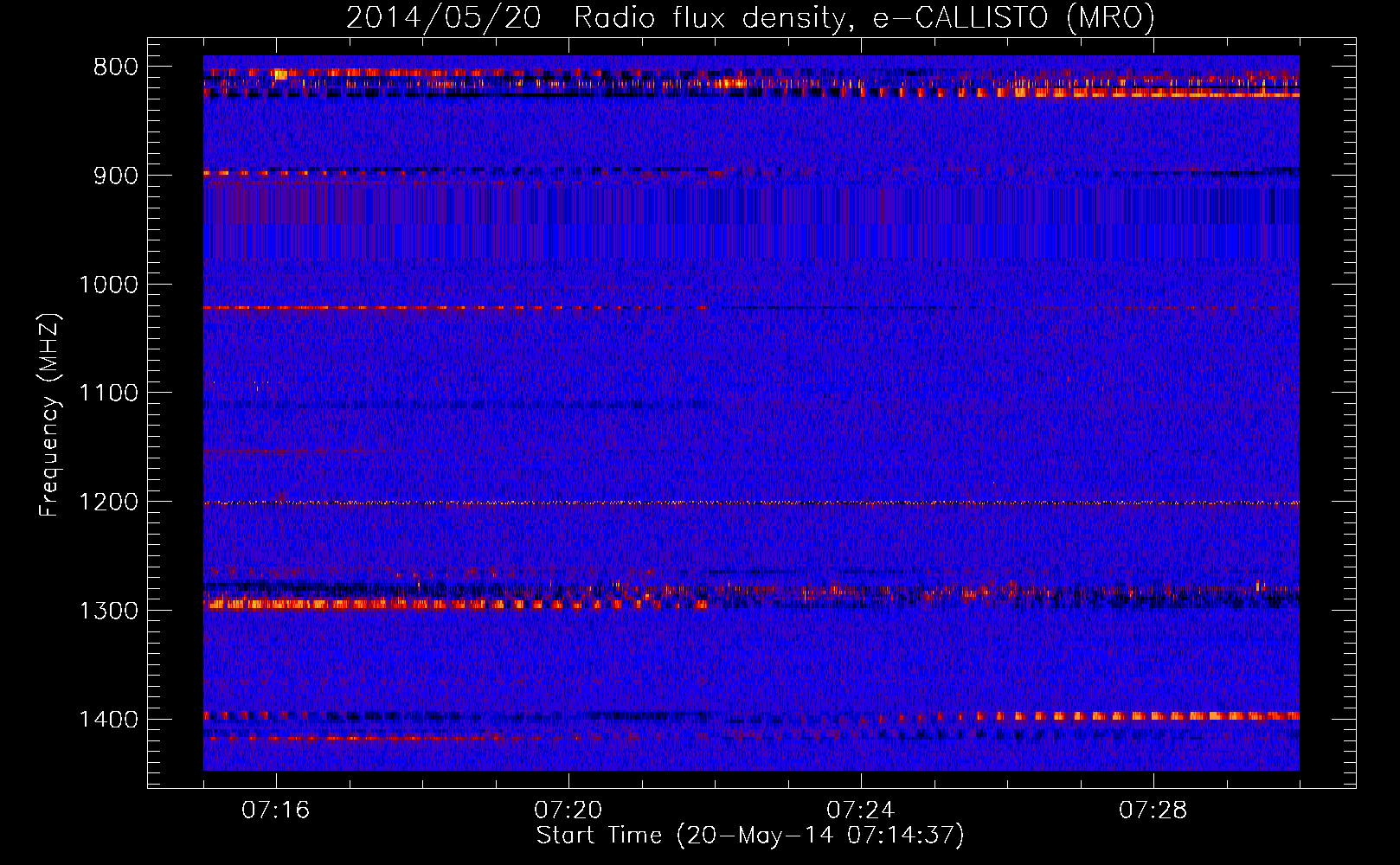The width and height of the screenshot is (1400, 865).
Task: Click the 1100 frequency tick label
Action: pyautogui.click(x=108, y=394)
